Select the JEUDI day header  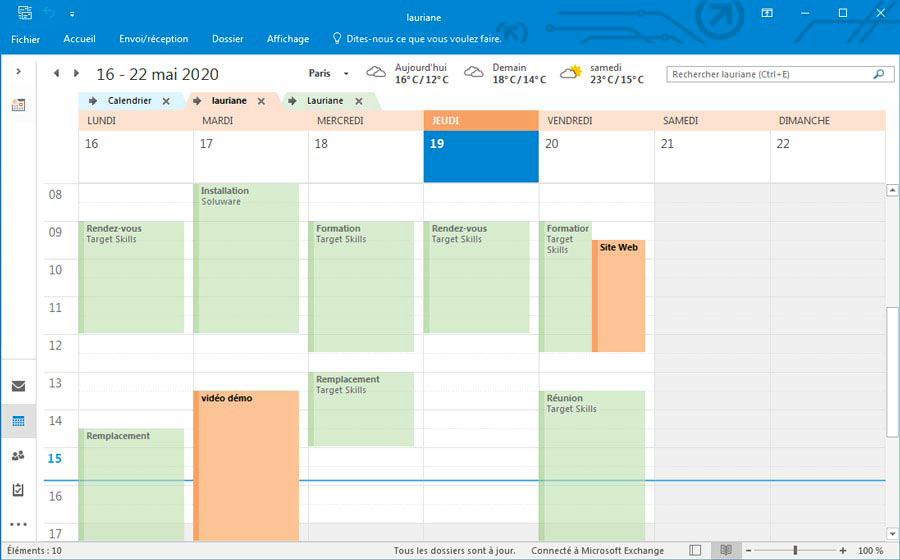(x=481, y=120)
